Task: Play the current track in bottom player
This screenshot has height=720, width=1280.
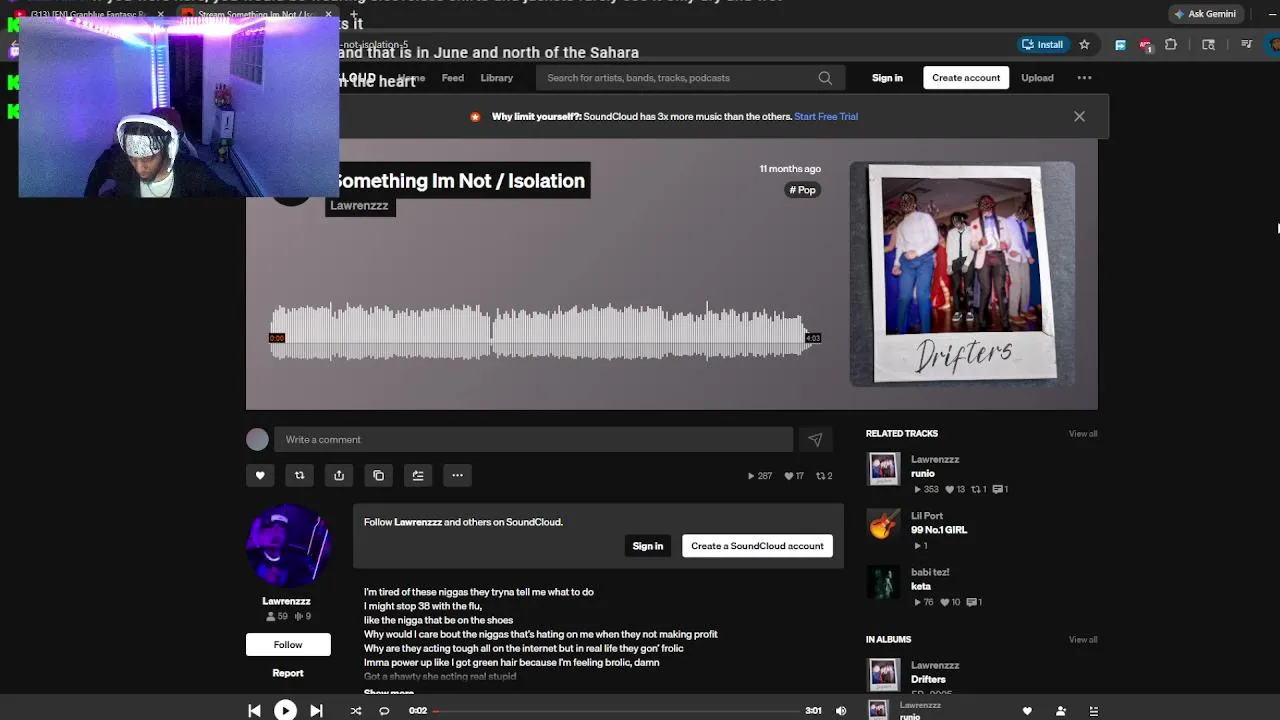Action: point(285,710)
